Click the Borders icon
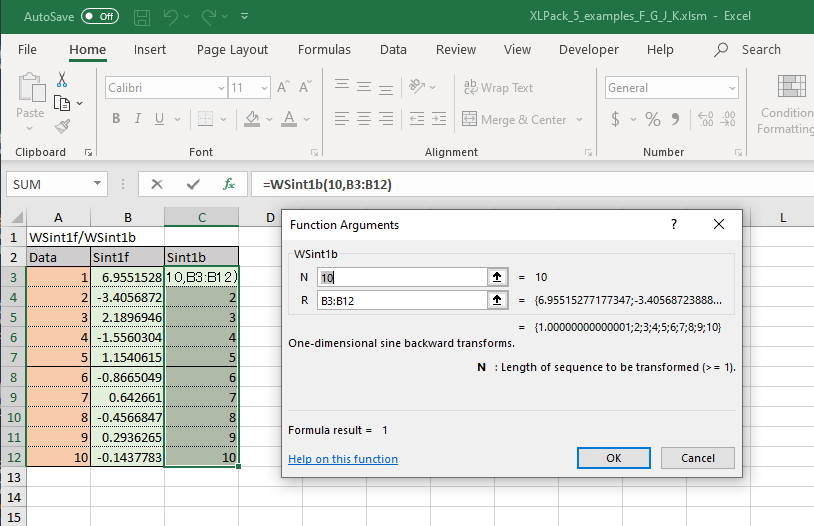 click(x=205, y=119)
